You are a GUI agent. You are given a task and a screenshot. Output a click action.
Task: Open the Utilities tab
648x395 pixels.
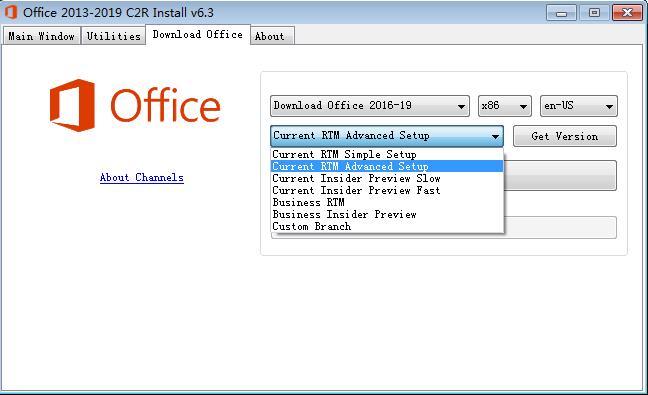pos(113,36)
